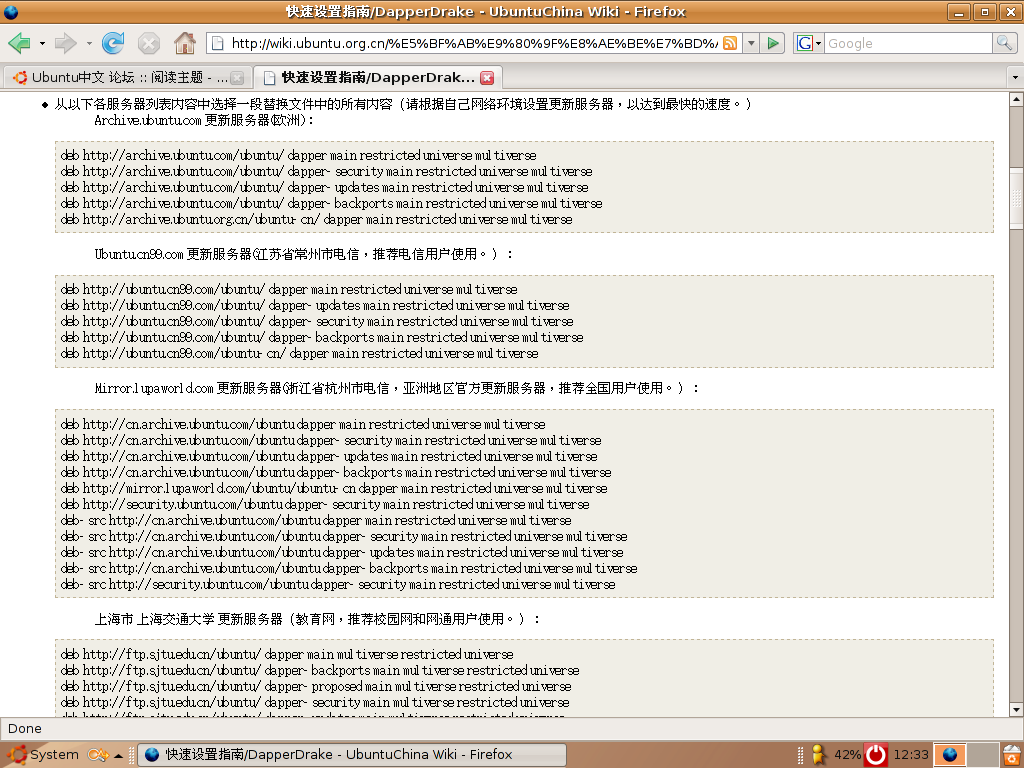1024x768 pixels.
Task: Open the Google search engine selector
Action: [808, 44]
